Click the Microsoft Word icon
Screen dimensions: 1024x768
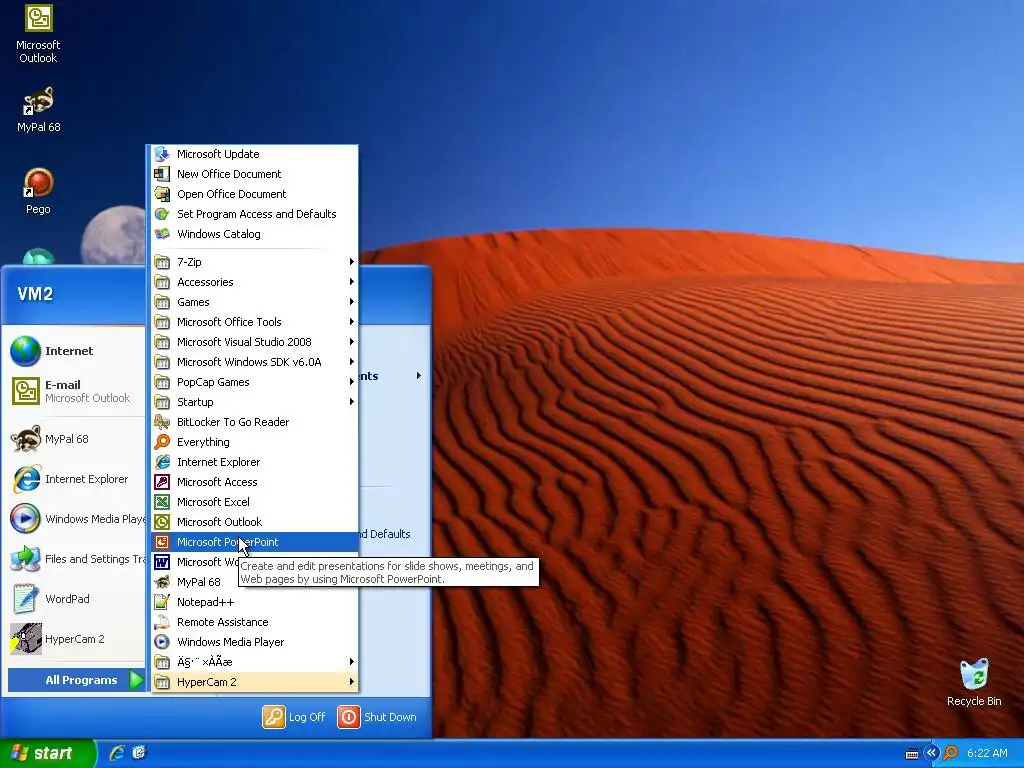pyautogui.click(x=162, y=562)
